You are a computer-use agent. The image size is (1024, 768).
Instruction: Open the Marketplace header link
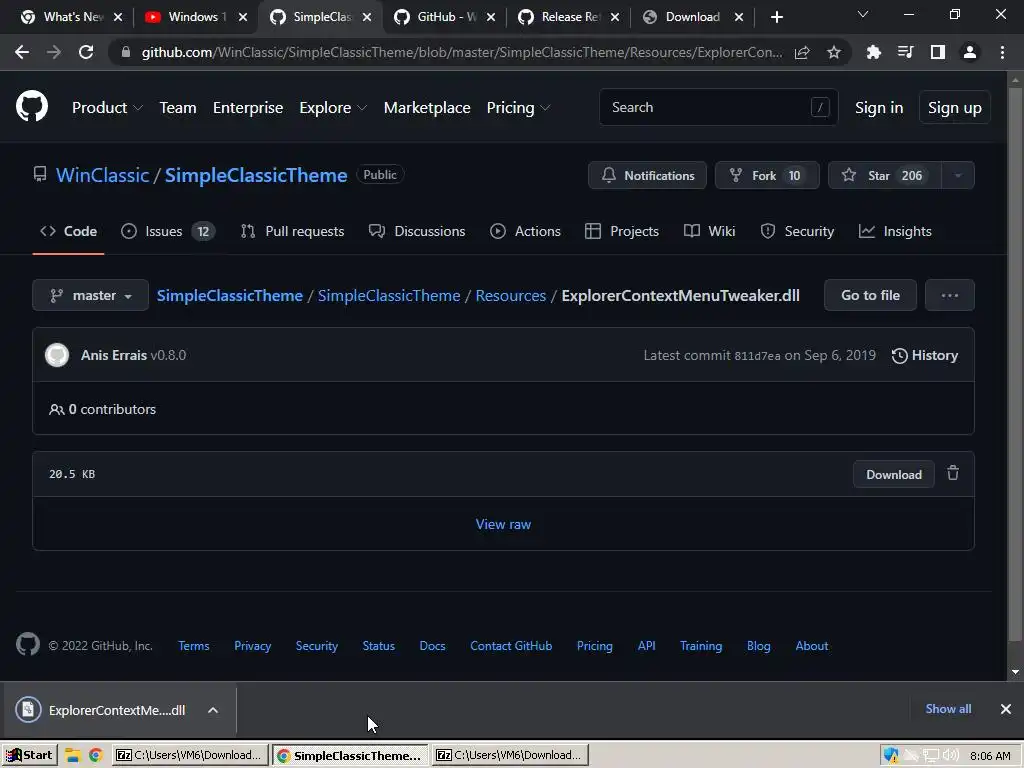coord(426,108)
